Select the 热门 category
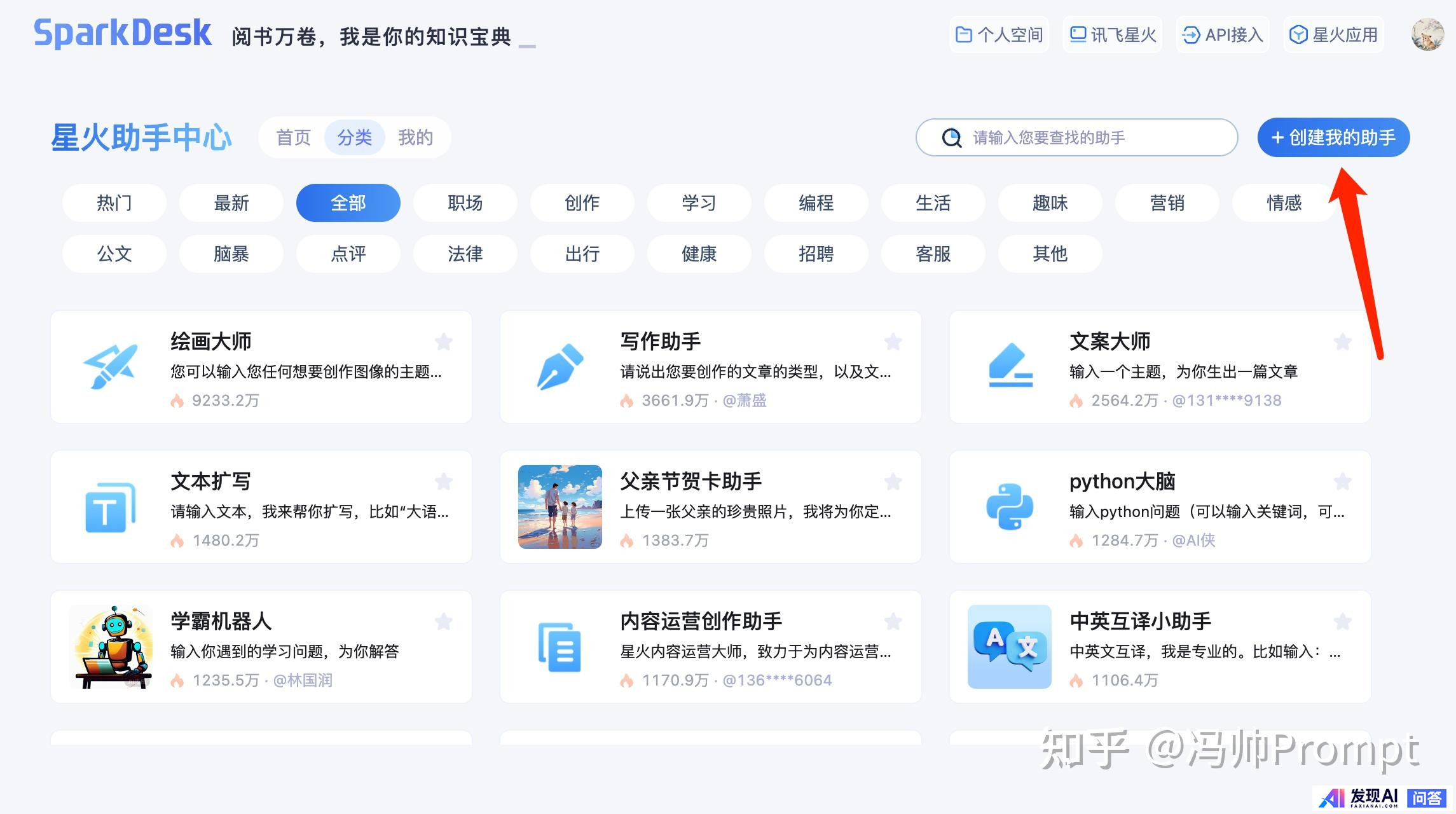Screen dimensions: 1456x814 [x=114, y=203]
